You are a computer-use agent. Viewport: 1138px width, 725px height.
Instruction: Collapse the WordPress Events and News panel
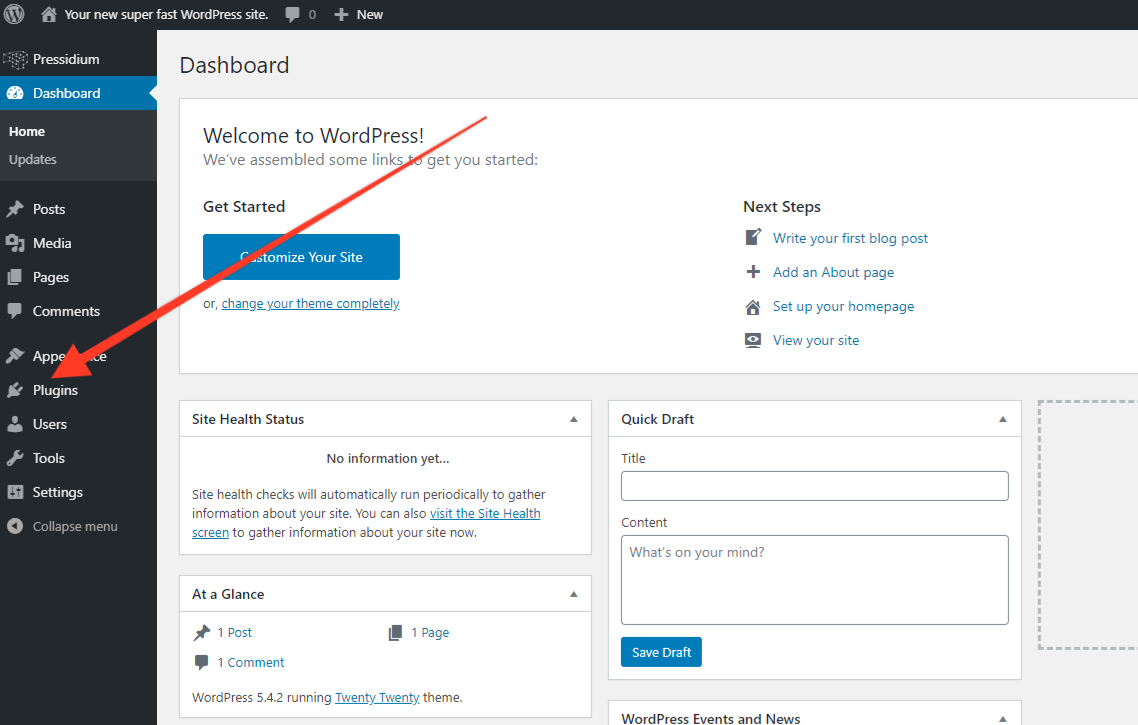pos(1003,718)
